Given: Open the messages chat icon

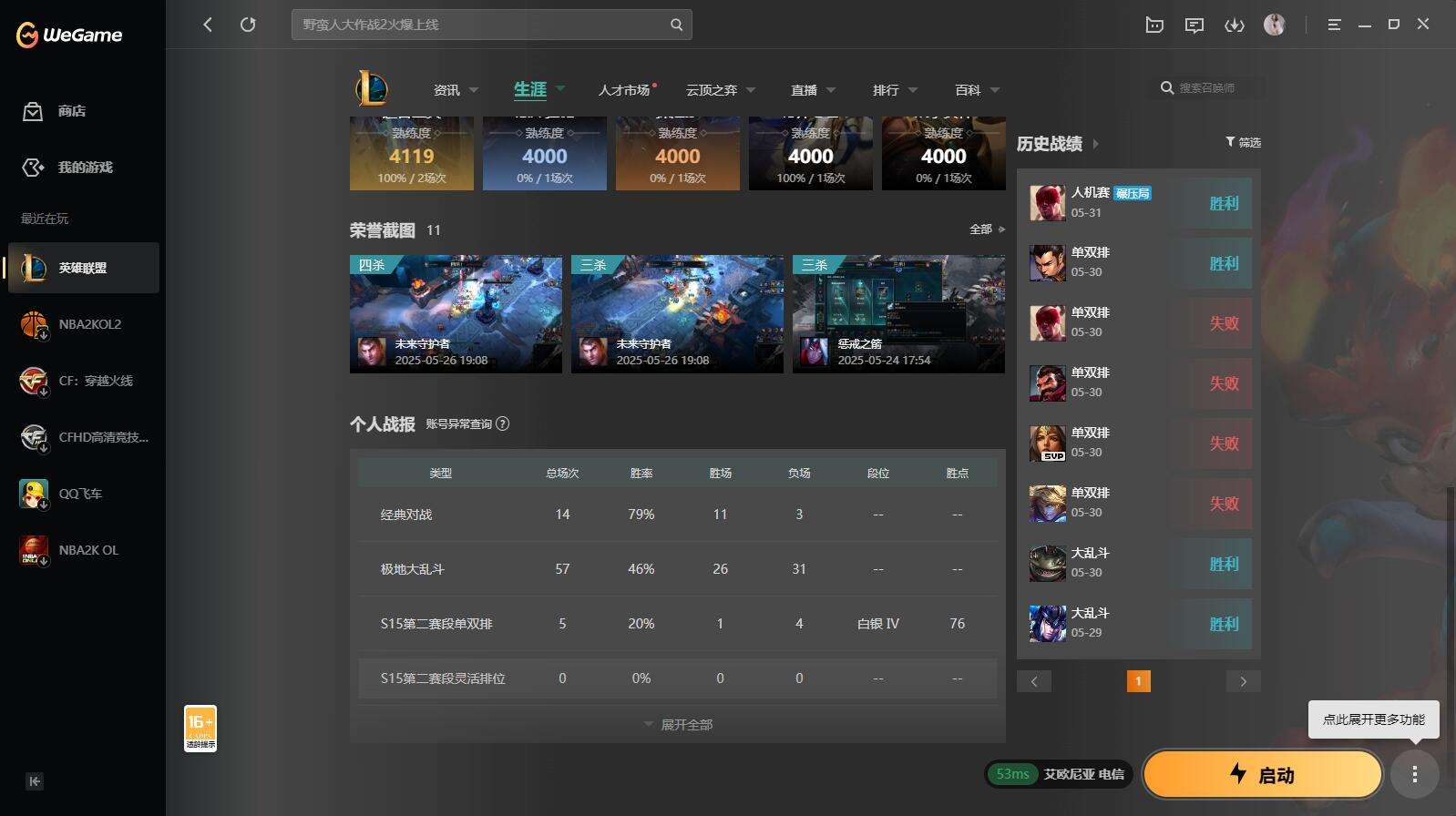Looking at the screenshot, I should pos(1195,25).
